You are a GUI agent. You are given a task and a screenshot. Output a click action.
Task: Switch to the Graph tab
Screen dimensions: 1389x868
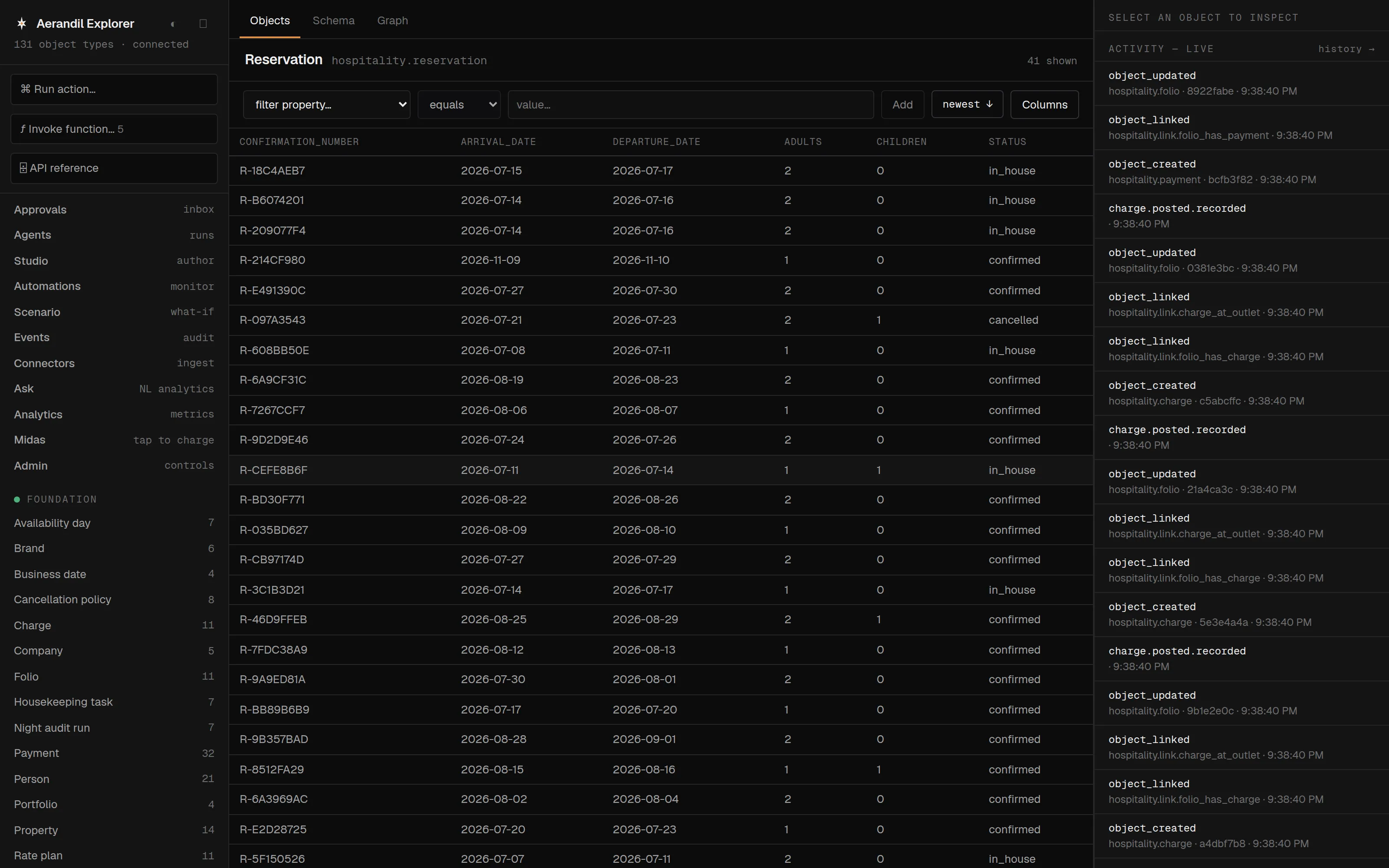(x=392, y=21)
